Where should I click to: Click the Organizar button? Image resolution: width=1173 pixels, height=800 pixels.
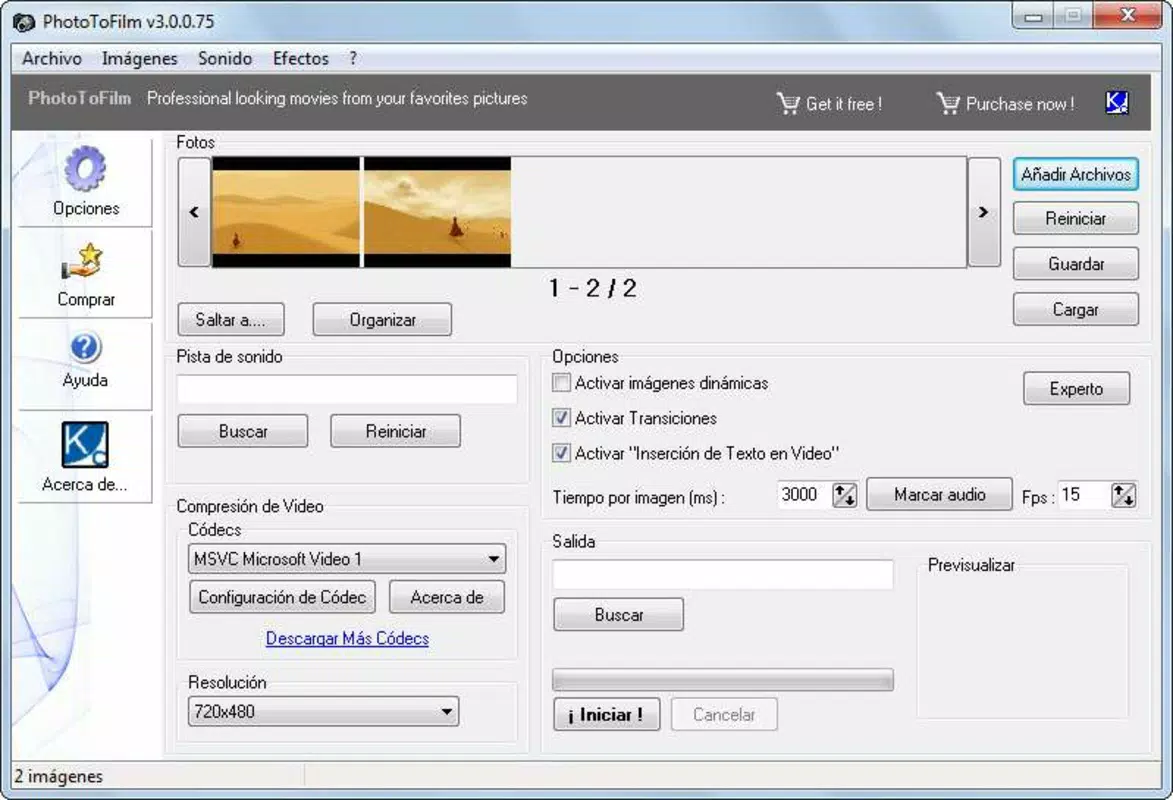pyautogui.click(x=382, y=320)
